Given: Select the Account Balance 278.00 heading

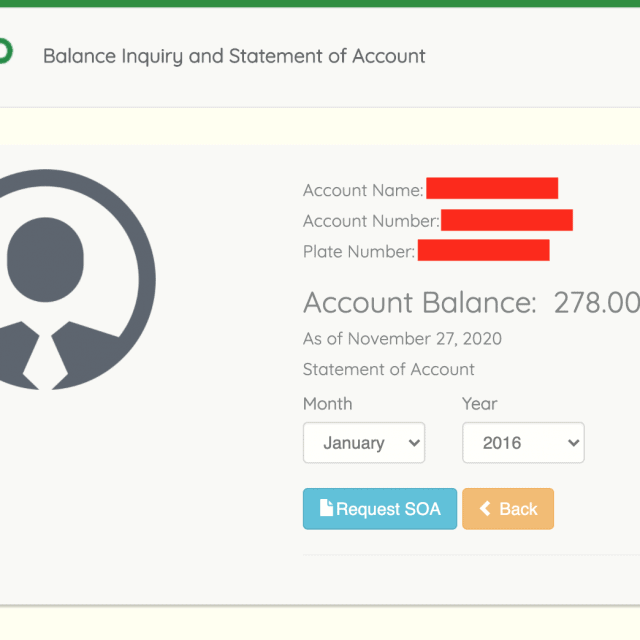Looking at the screenshot, I should point(470,302).
